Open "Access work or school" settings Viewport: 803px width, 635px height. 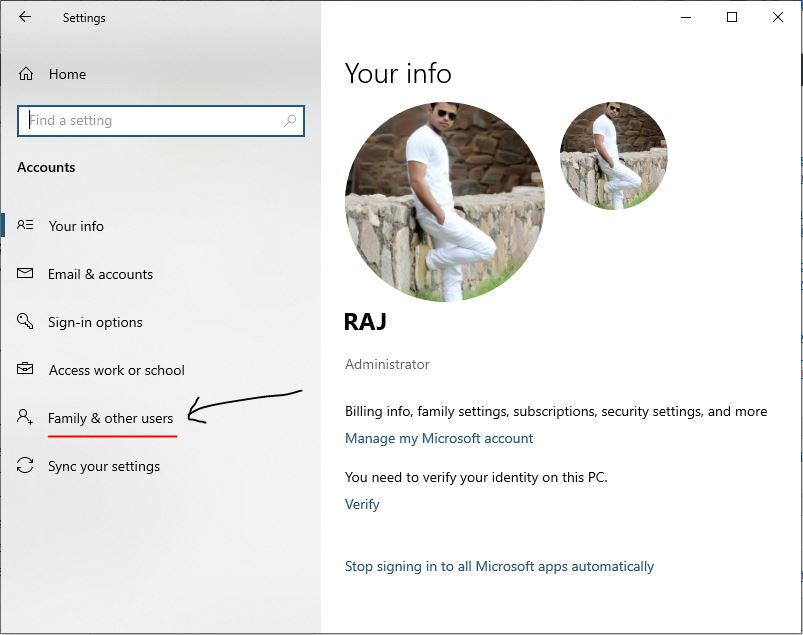pos(116,369)
